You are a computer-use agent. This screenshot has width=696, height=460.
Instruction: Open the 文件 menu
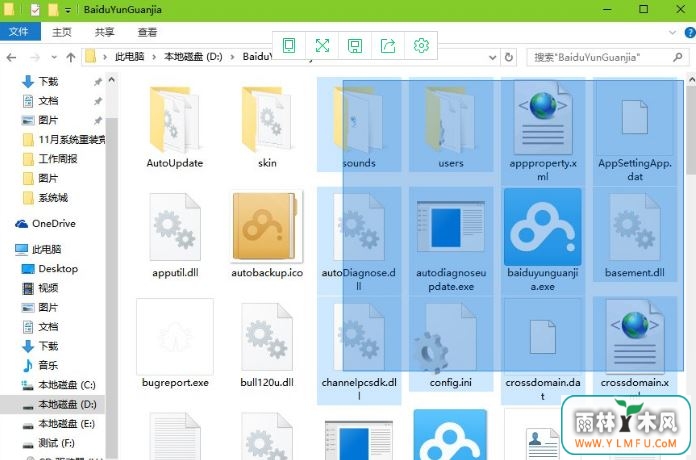(x=19, y=32)
